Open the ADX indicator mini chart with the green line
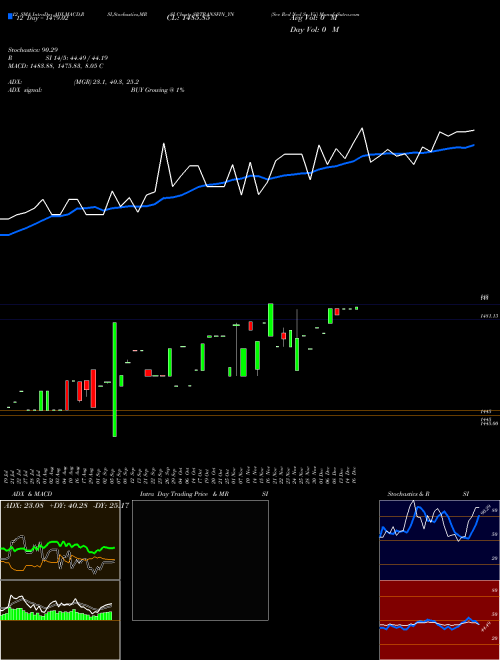Screen dimensions: 500x660 point(60,540)
